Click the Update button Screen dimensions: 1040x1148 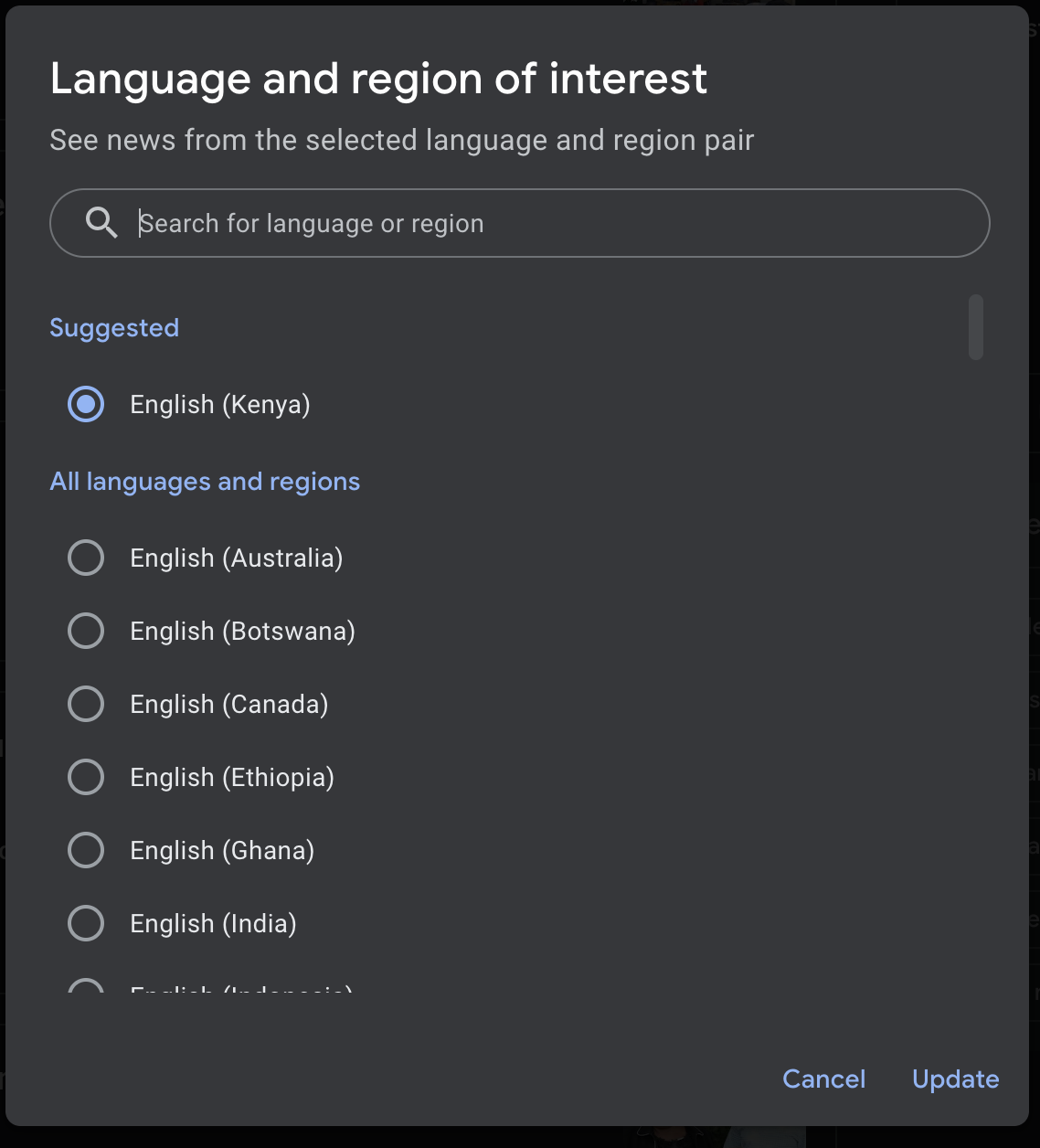pyautogui.click(x=955, y=1079)
